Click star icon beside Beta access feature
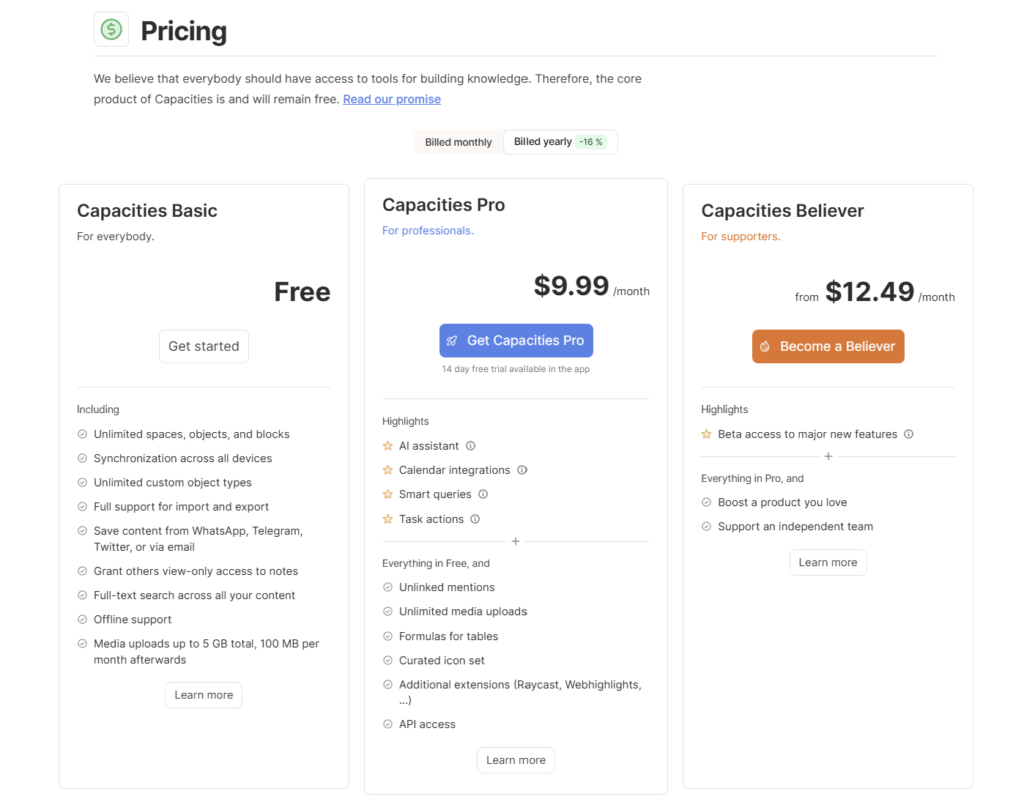 [x=706, y=434]
